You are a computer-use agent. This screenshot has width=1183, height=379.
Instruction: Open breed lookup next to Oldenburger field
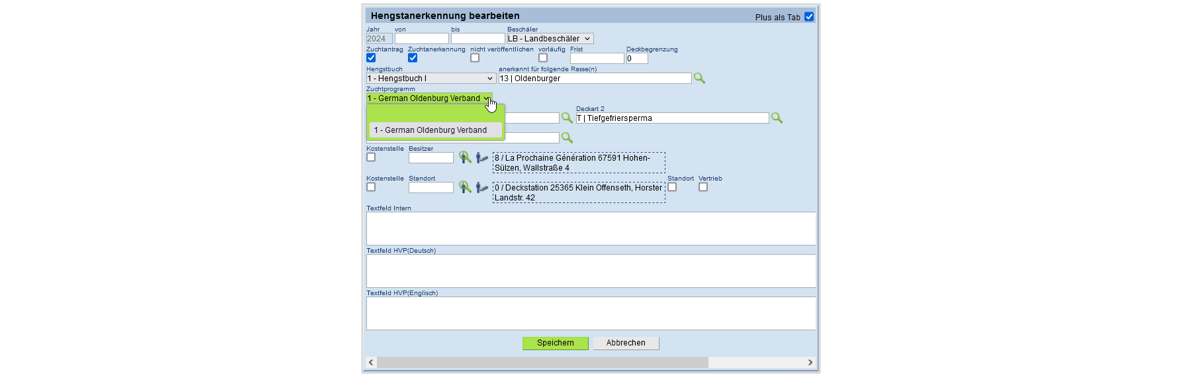(x=699, y=78)
